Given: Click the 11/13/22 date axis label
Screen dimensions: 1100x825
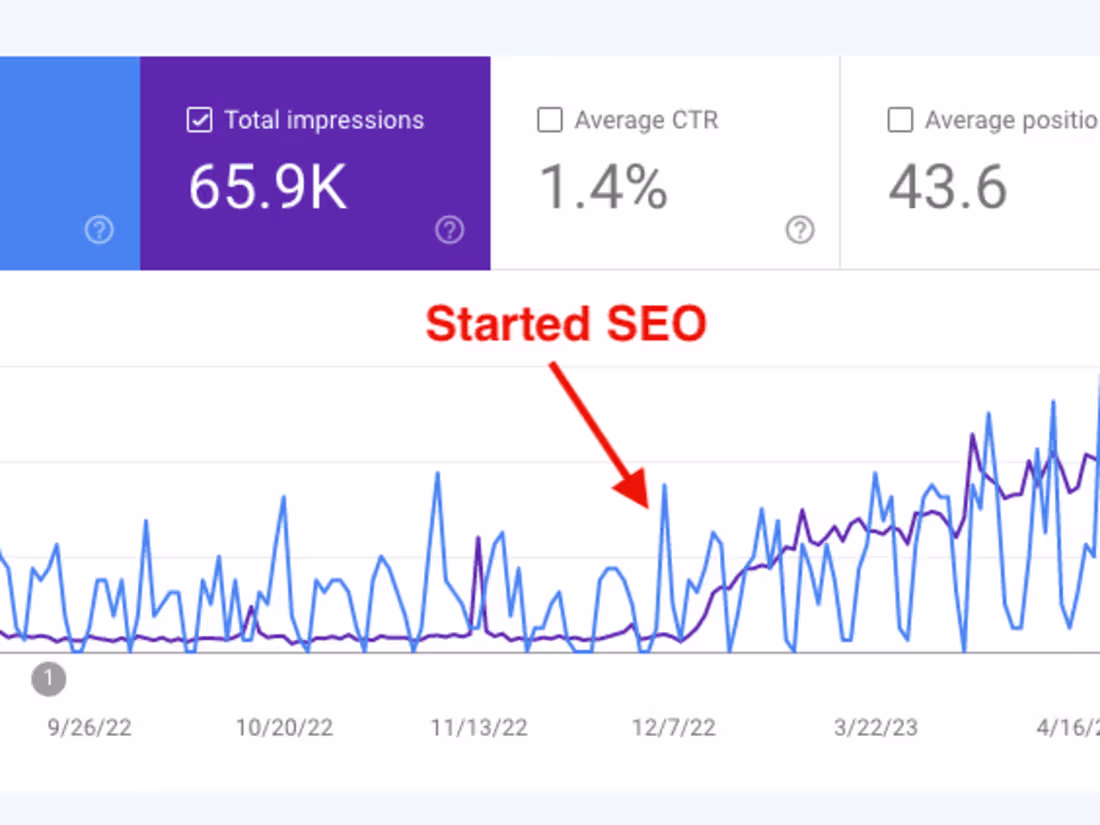Looking at the screenshot, I should click(x=479, y=727).
